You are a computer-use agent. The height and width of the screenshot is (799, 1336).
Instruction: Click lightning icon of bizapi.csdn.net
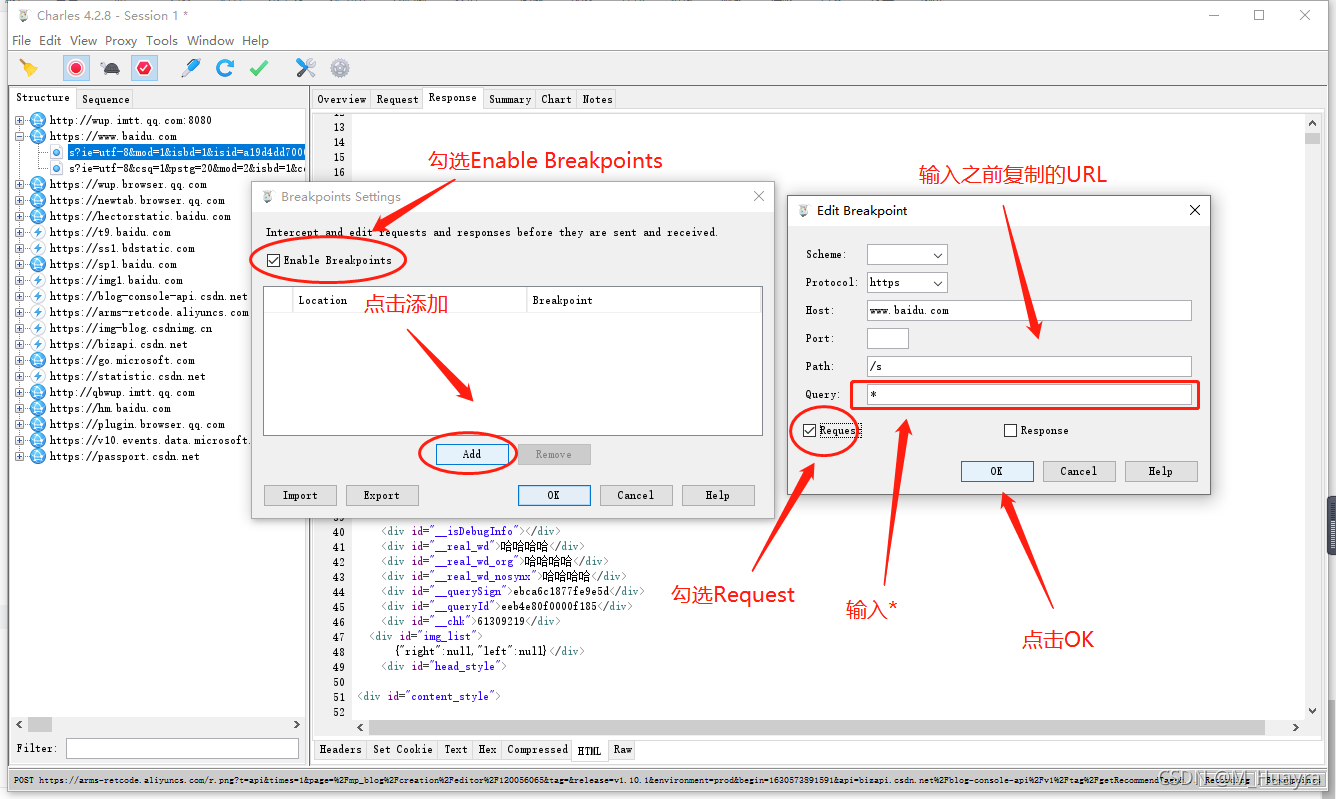[x=38, y=344]
